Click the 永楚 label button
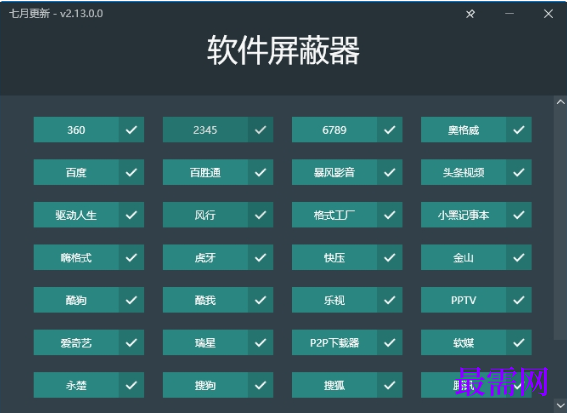The width and height of the screenshot is (567, 413). tap(76, 385)
